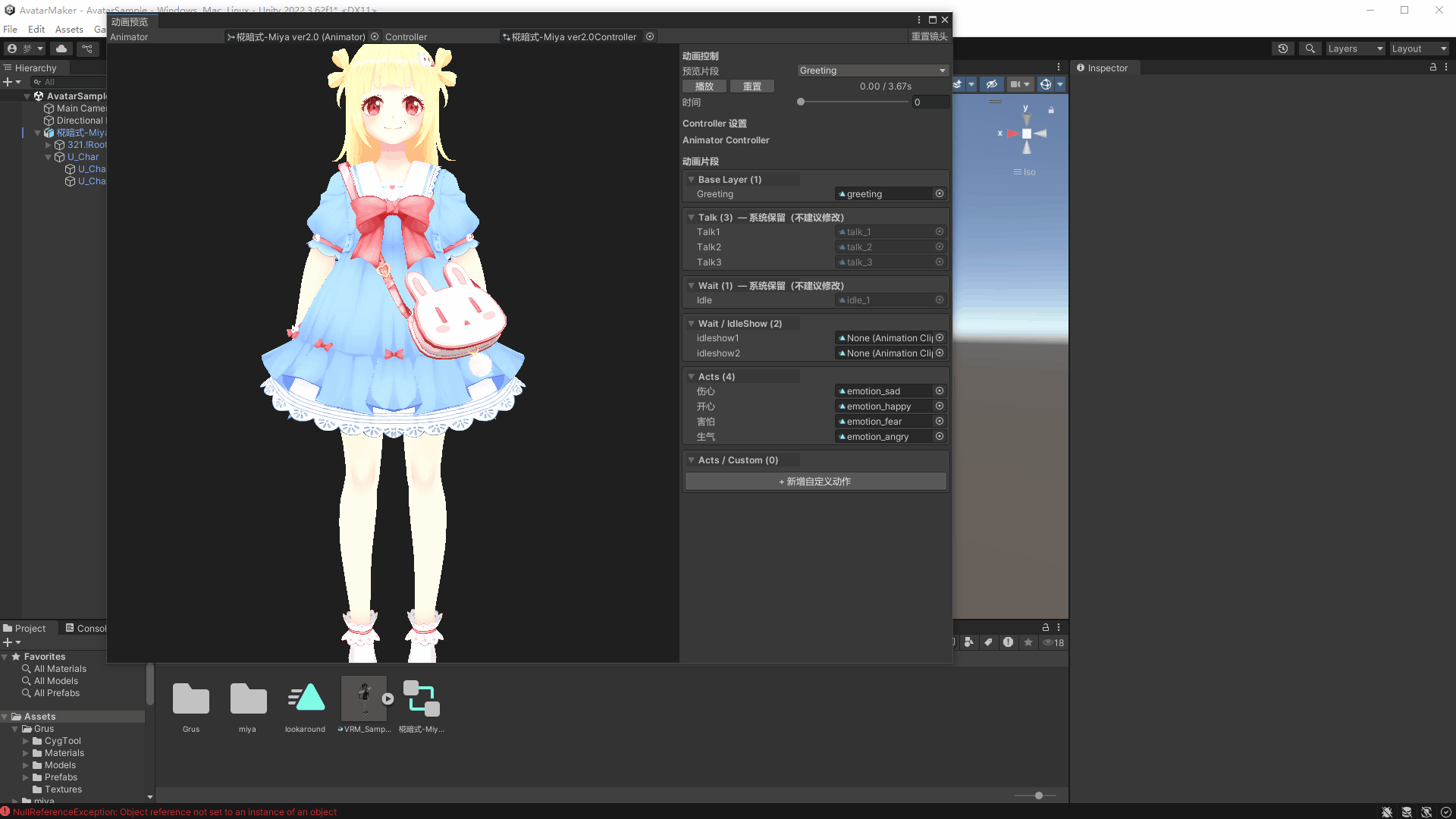Click the search by label tag icon
Screen dimensions: 1456x819
point(988,642)
